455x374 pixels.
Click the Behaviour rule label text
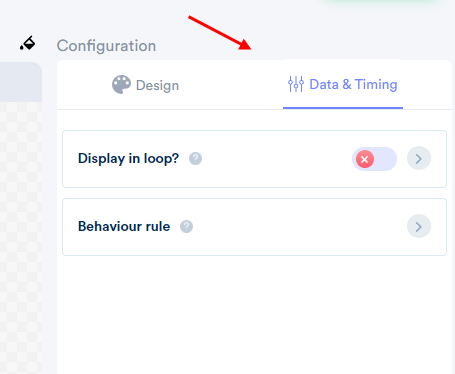[124, 226]
